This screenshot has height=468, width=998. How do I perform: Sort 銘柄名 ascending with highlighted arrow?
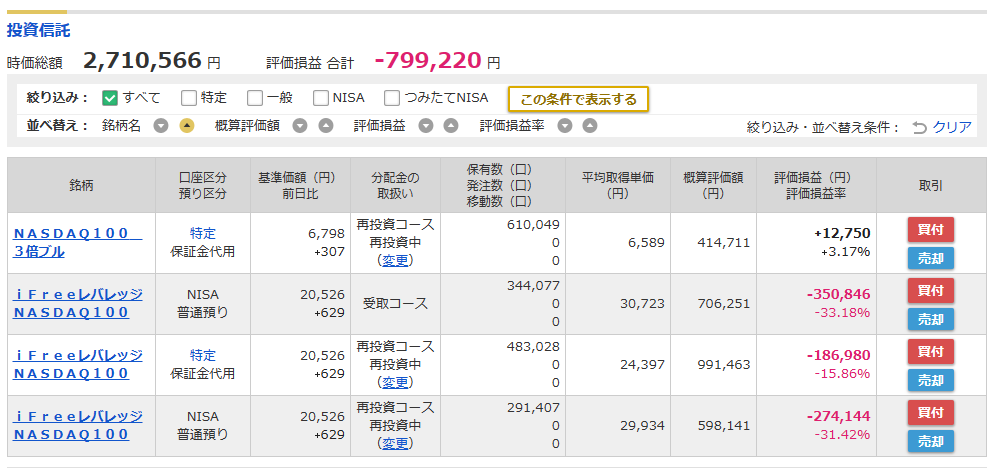click(x=186, y=126)
